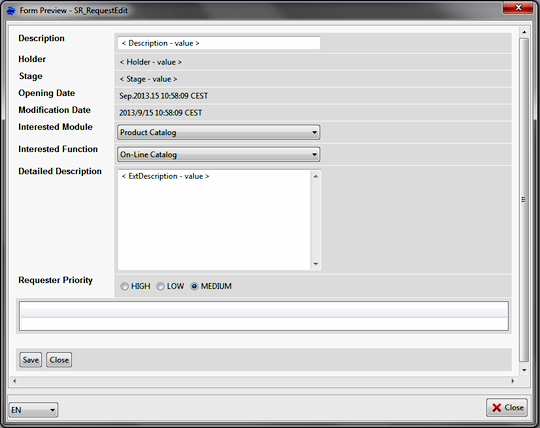Click the vertical scrollbar up arrow
This screenshot has height=428, width=540.
(524, 32)
